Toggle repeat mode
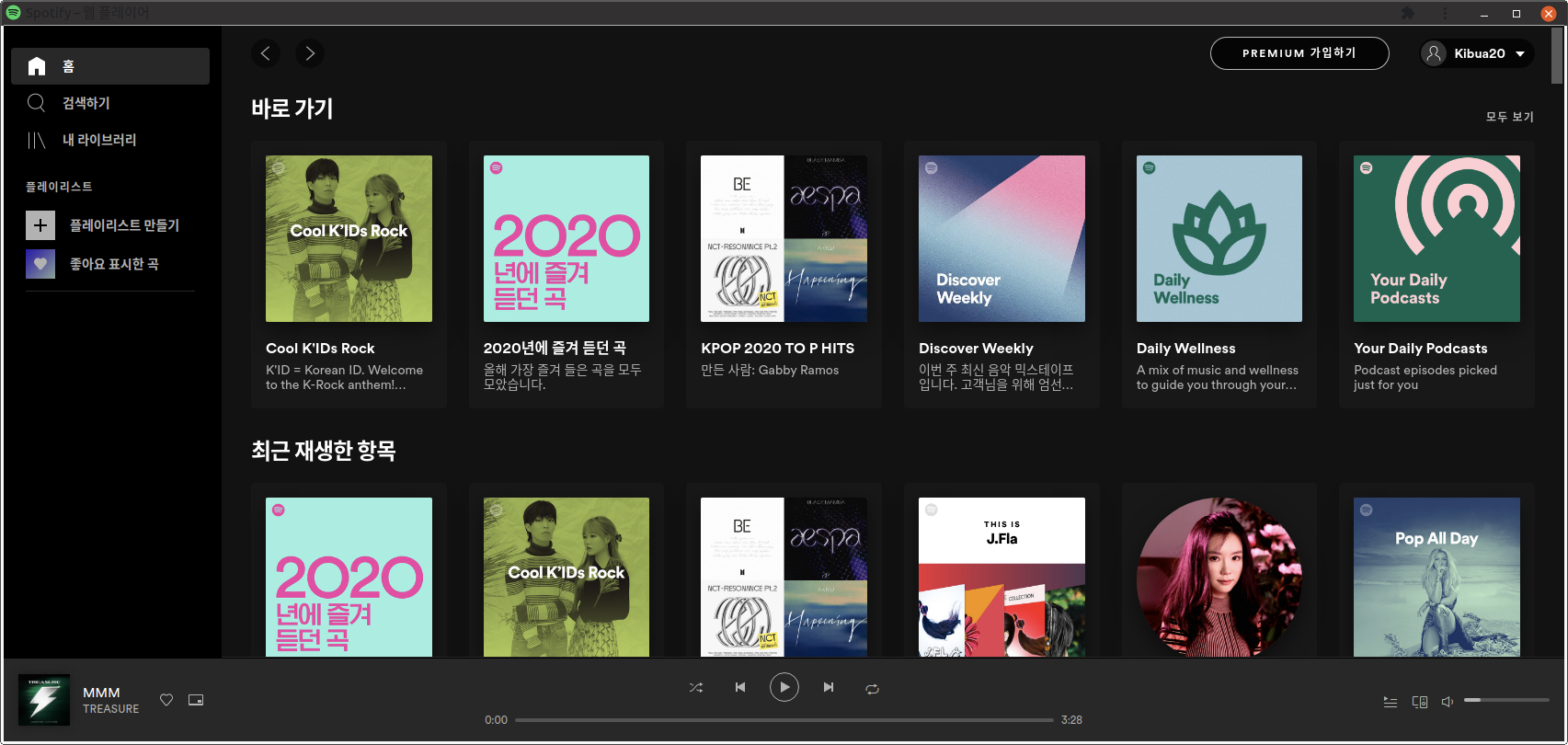 tap(873, 688)
